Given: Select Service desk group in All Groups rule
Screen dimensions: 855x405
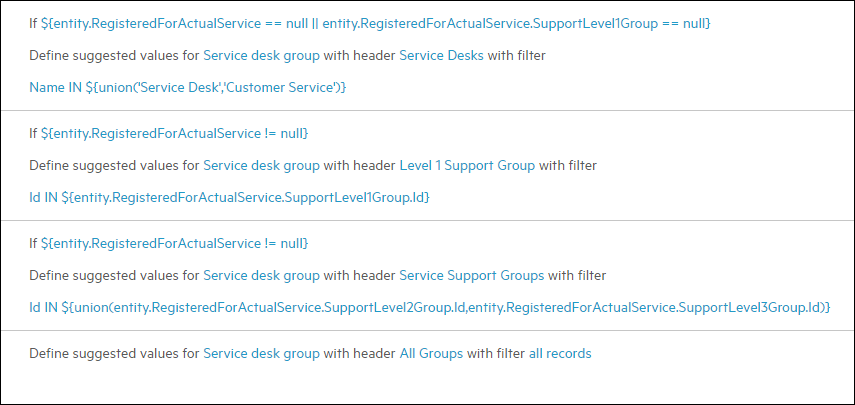Looking at the screenshot, I should coord(261,353).
